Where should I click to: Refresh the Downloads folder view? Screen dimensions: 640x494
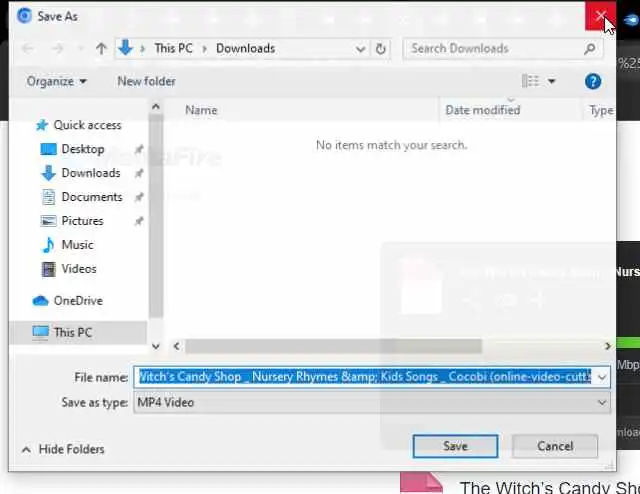tap(380, 49)
